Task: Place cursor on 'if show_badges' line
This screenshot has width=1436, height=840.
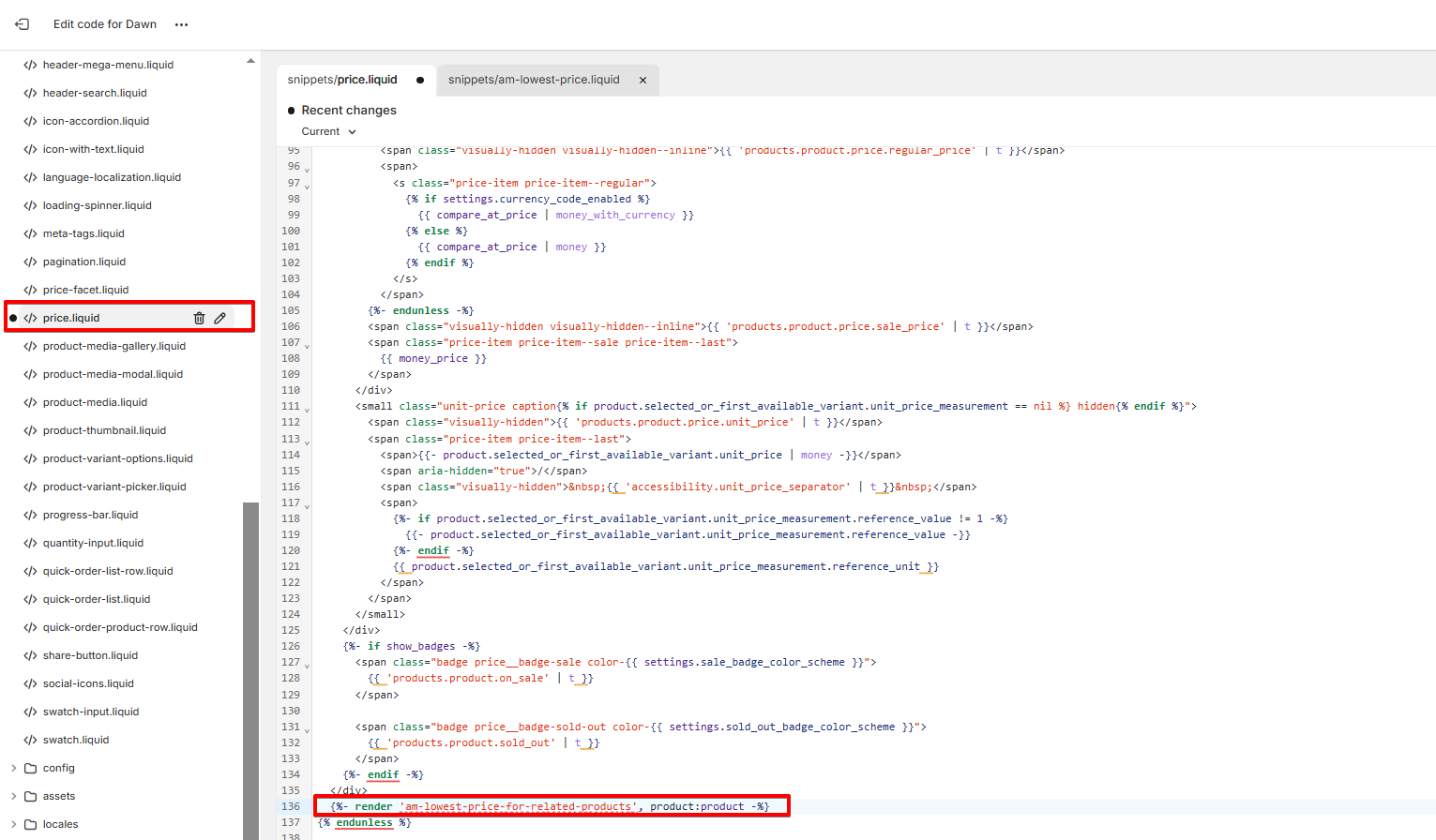Action: tap(412, 647)
